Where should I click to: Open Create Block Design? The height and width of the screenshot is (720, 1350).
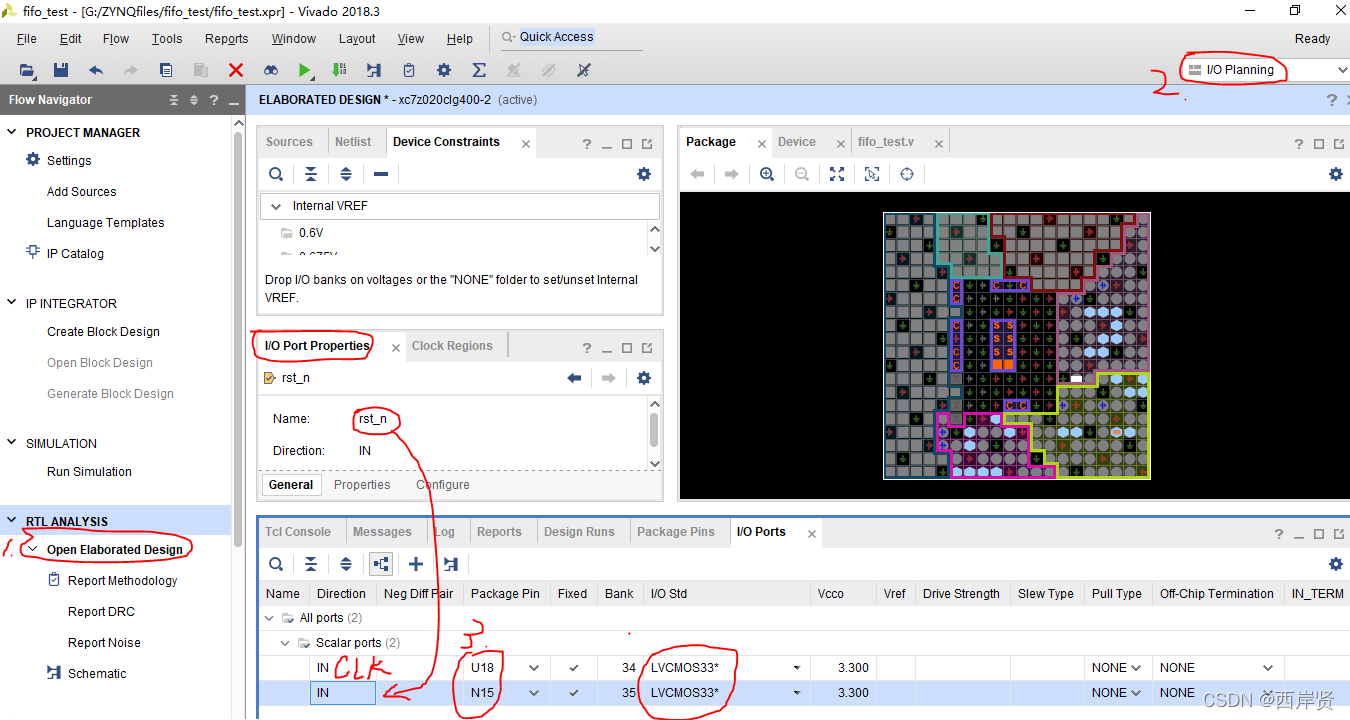point(103,332)
